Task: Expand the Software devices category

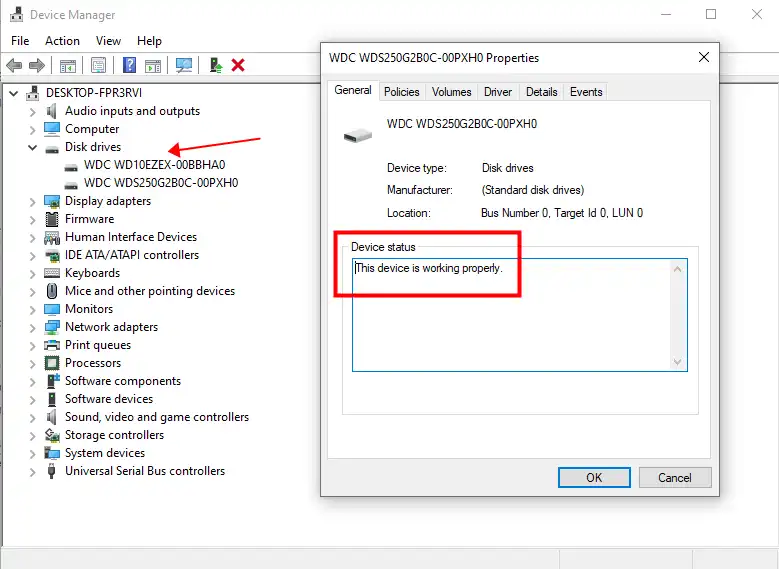Action: point(32,400)
